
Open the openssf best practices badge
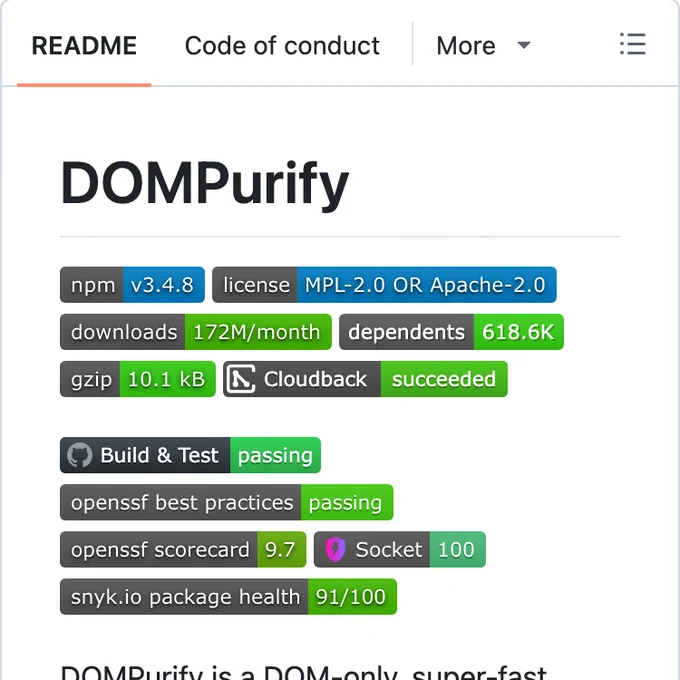[x=226, y=503]
